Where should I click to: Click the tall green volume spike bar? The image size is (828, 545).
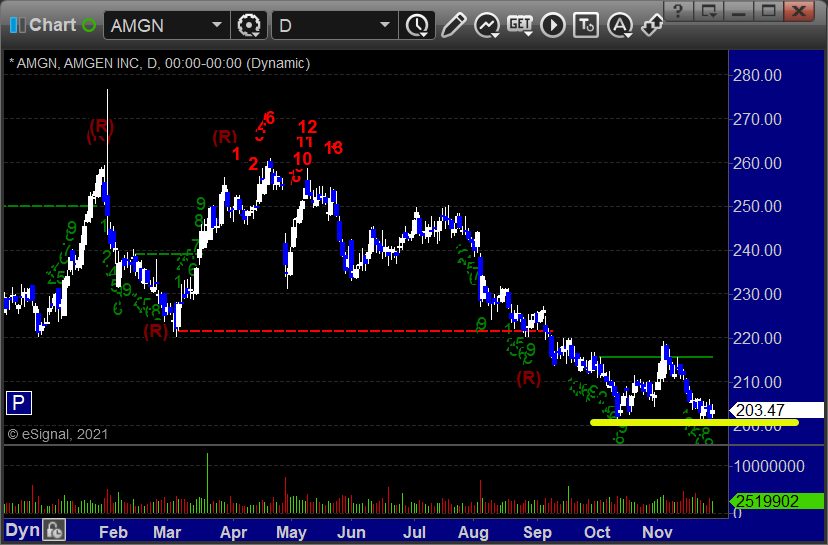(207, 483)
